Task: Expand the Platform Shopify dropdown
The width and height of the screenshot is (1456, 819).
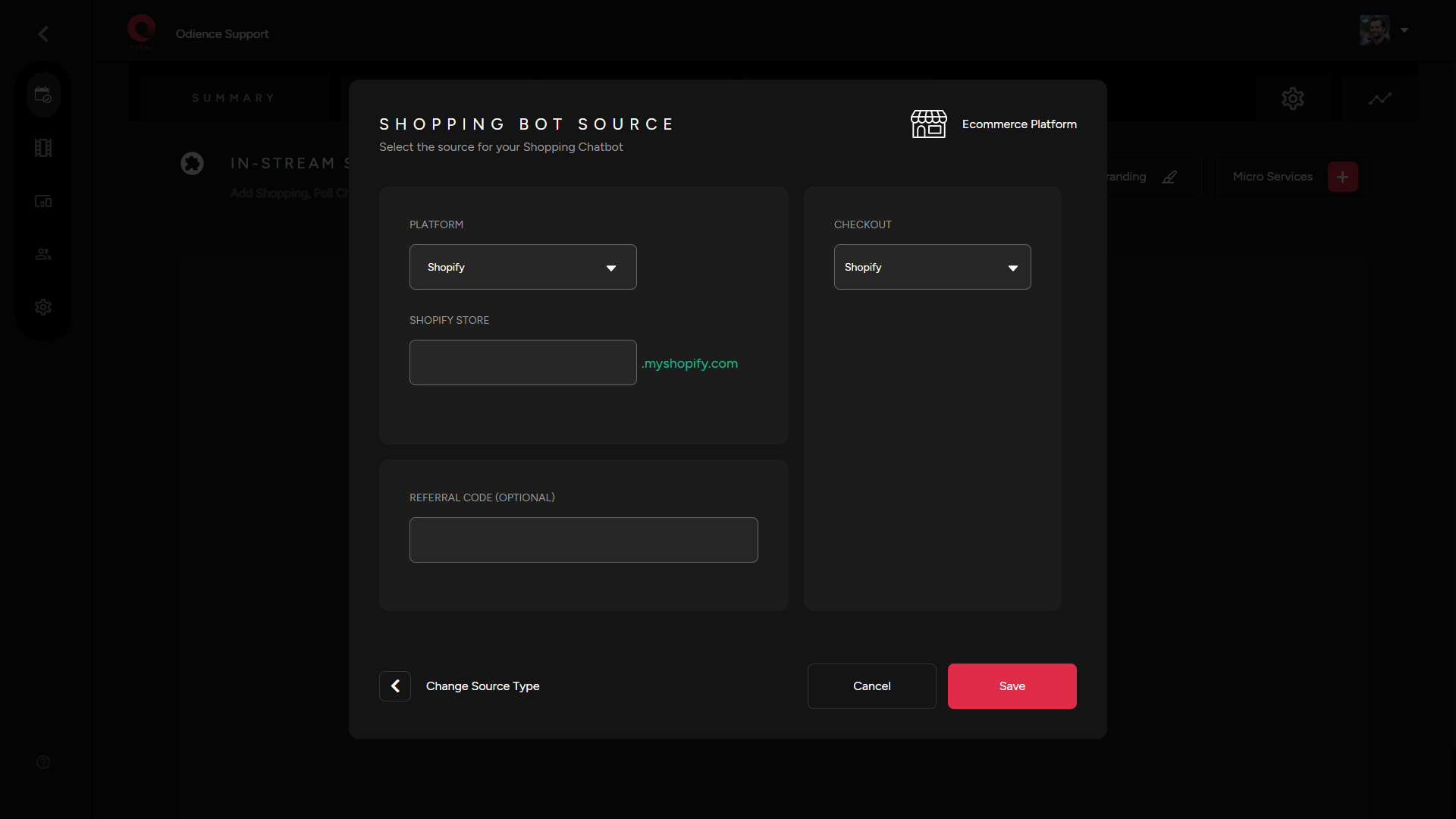Action: point(522,267)
